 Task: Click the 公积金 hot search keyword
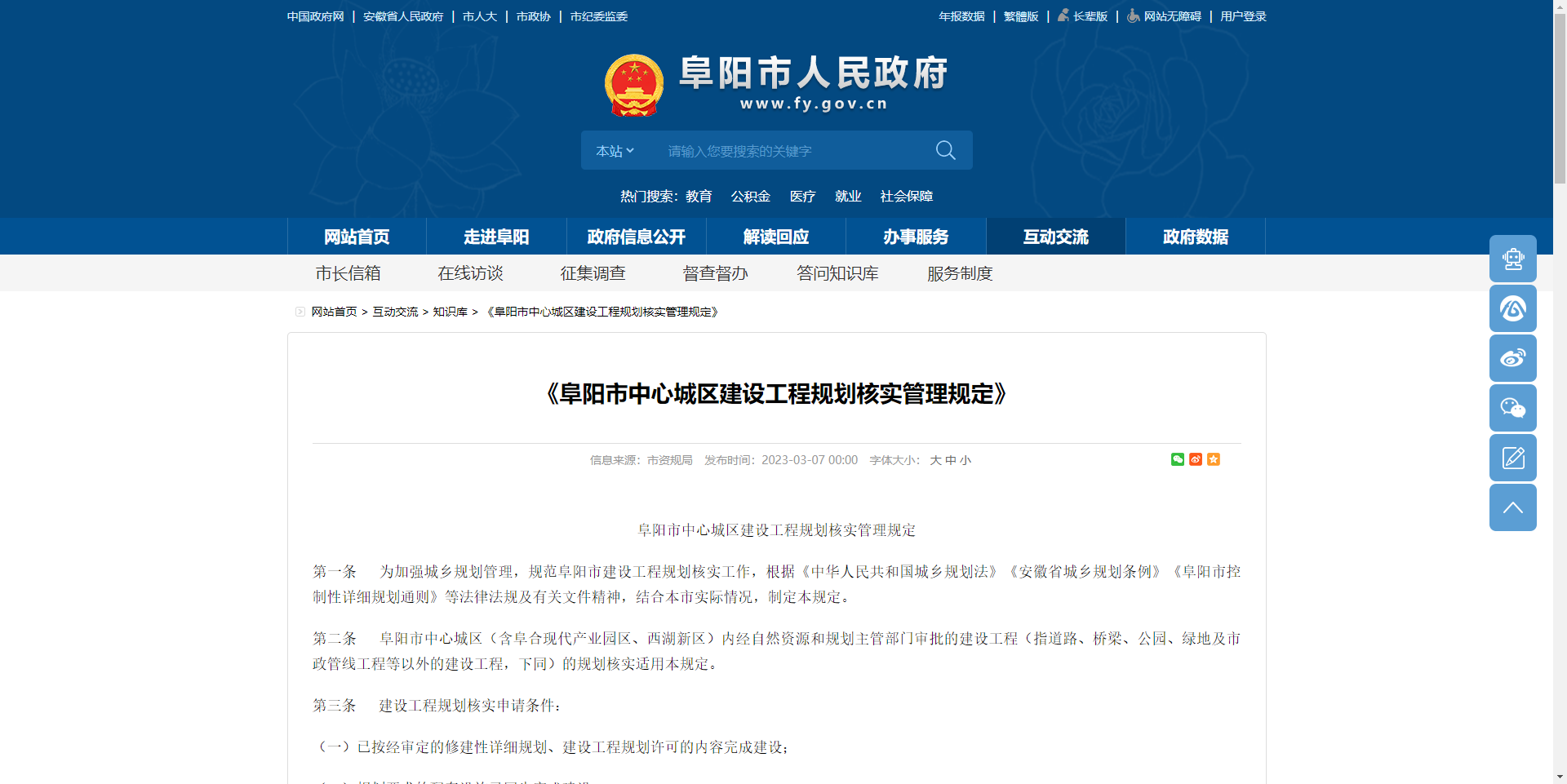(x=749, y=196)
